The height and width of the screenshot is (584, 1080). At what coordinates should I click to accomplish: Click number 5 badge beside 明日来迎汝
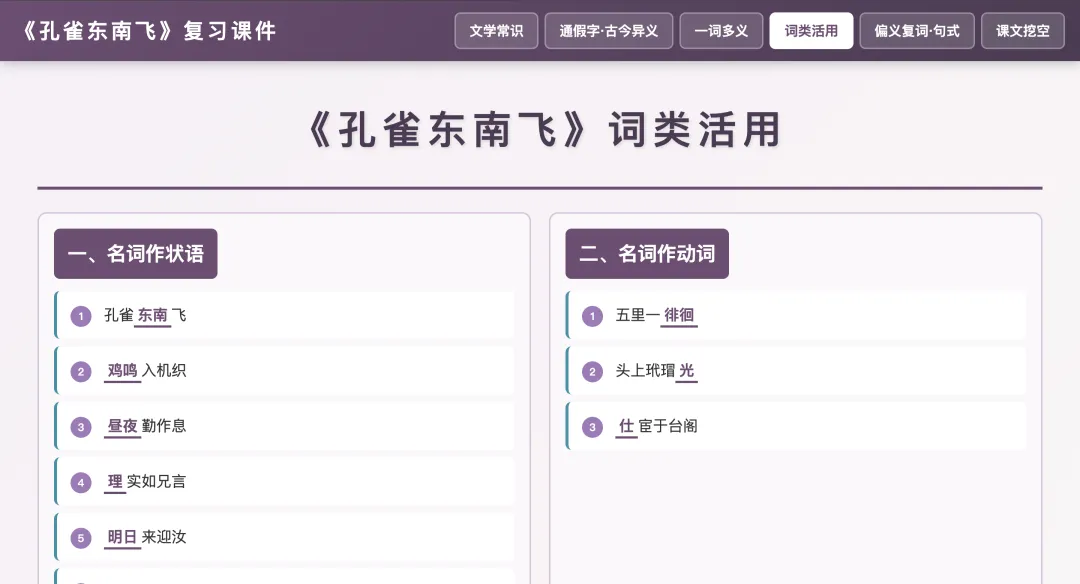click(81, 538)
